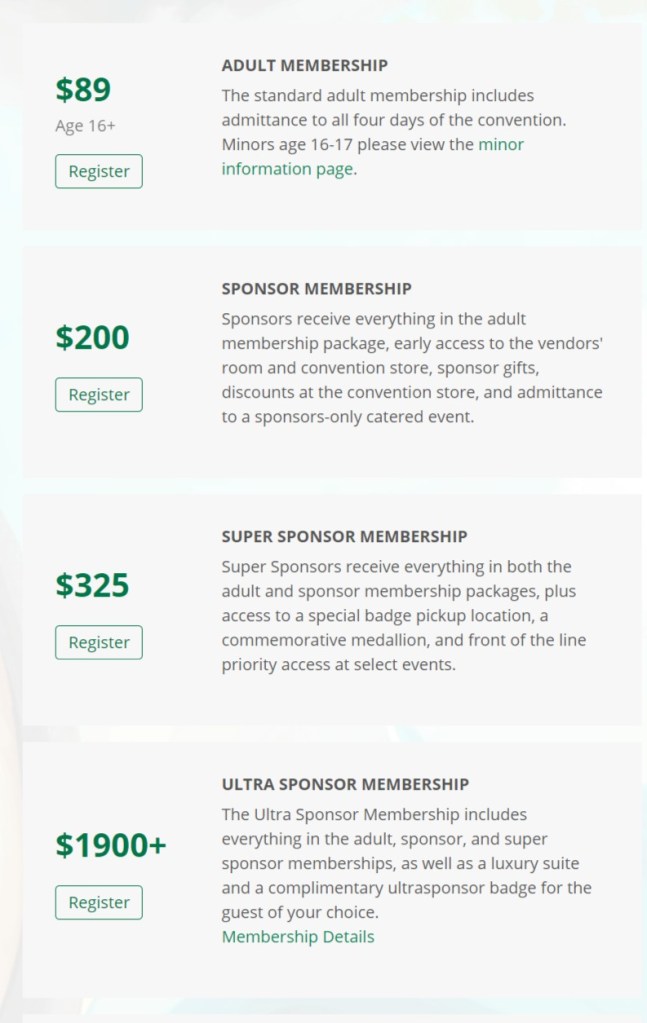
Task: Open the Membership Details link
Action: coord(298,937)
